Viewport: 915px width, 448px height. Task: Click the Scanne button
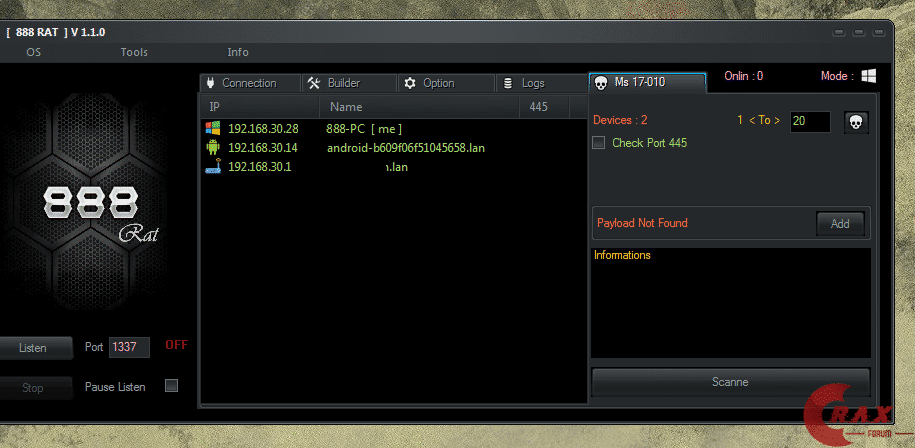coord(730,382)
